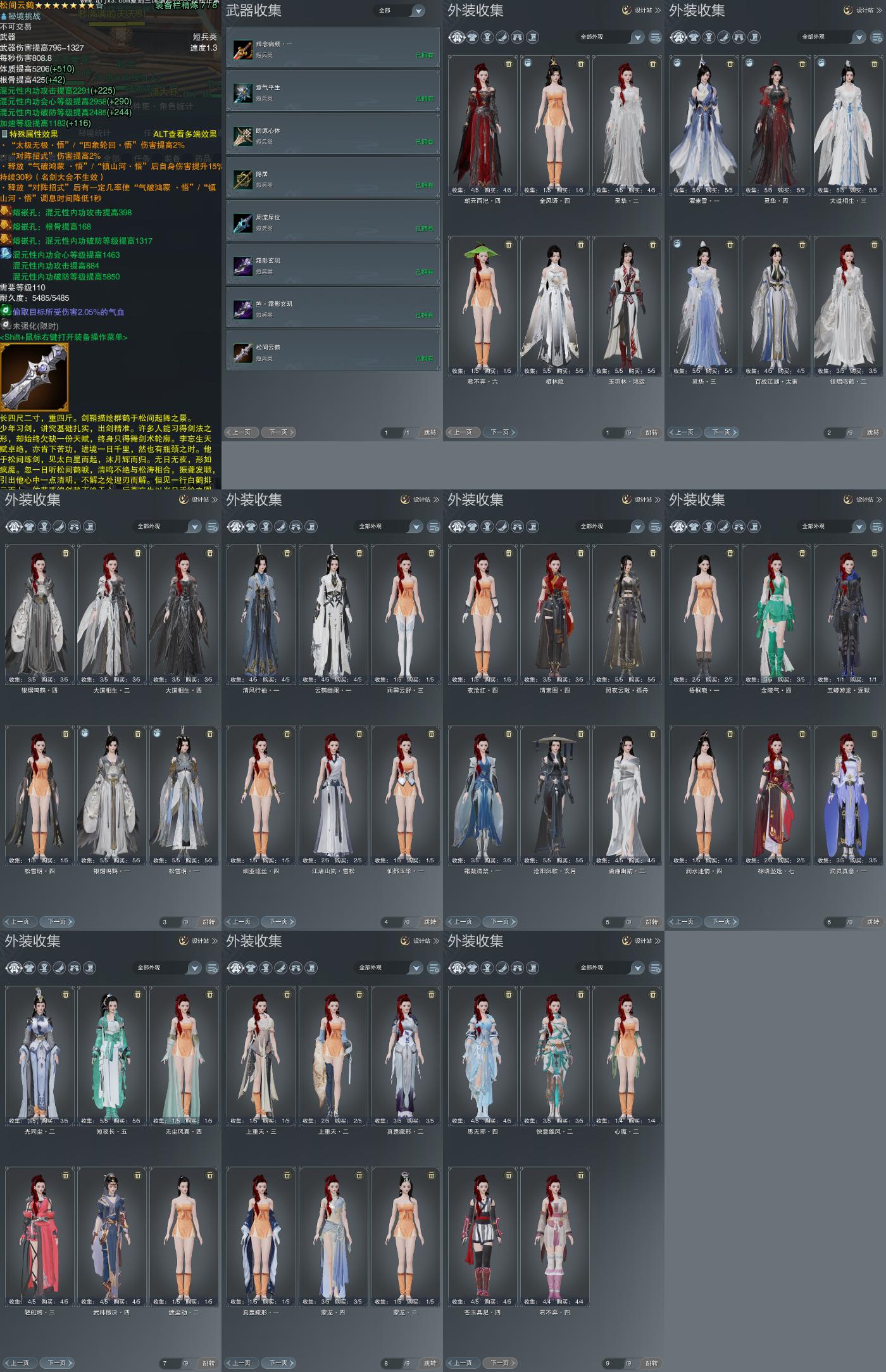Click 跳转 in page 5 outfit panel

coord(651,922)
